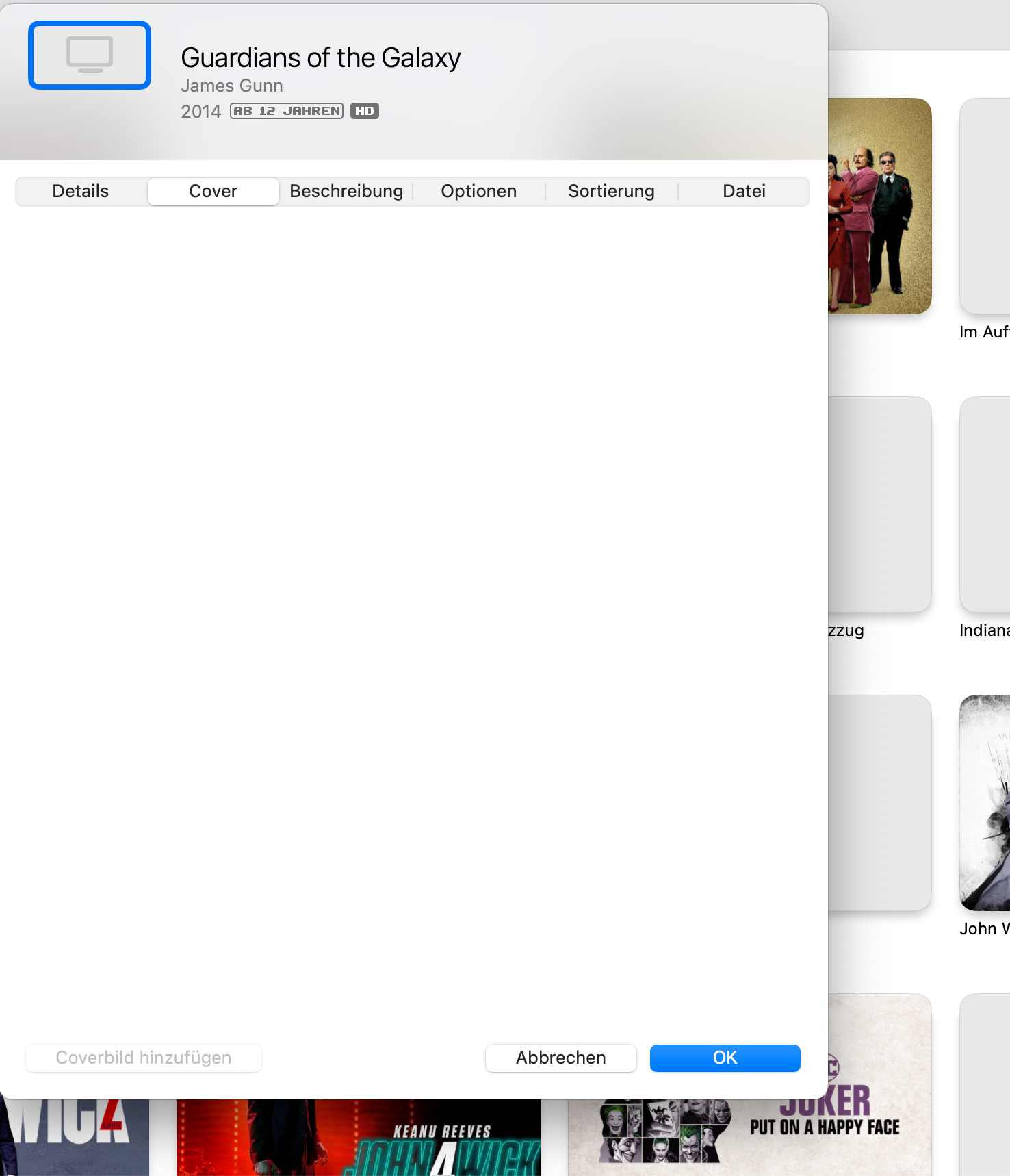Viewport: 1010px width, 1176px height.
Task: Confirm changes with the OK button
Action: click(x=725, y=1058)
